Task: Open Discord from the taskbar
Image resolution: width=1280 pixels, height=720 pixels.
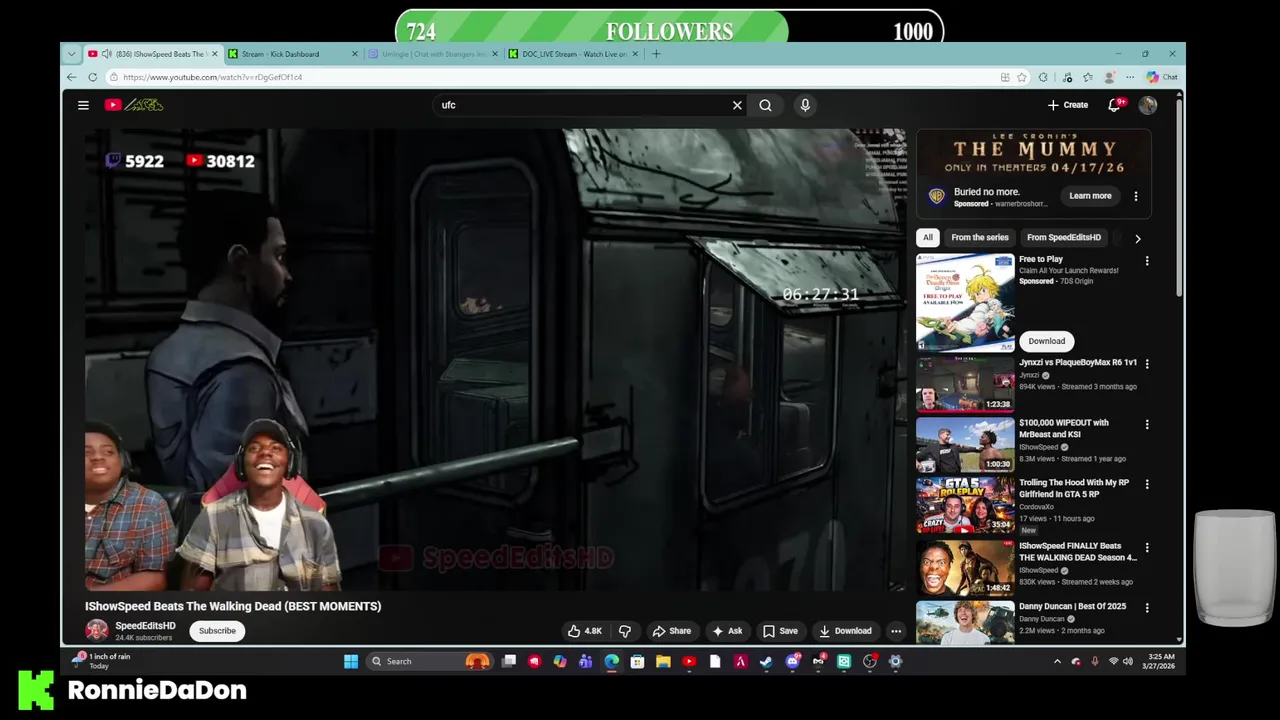Action: tap(793, 661)
